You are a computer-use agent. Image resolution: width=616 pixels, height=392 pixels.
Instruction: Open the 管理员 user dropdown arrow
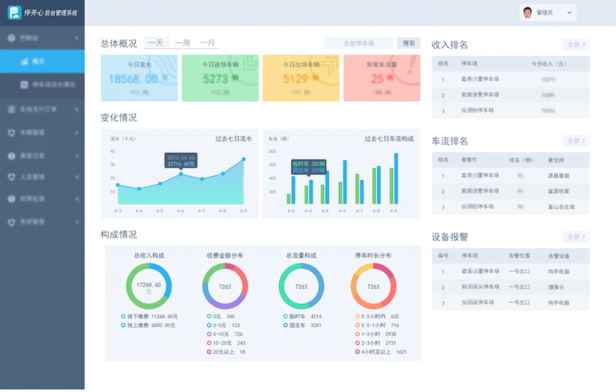(569, 13)
